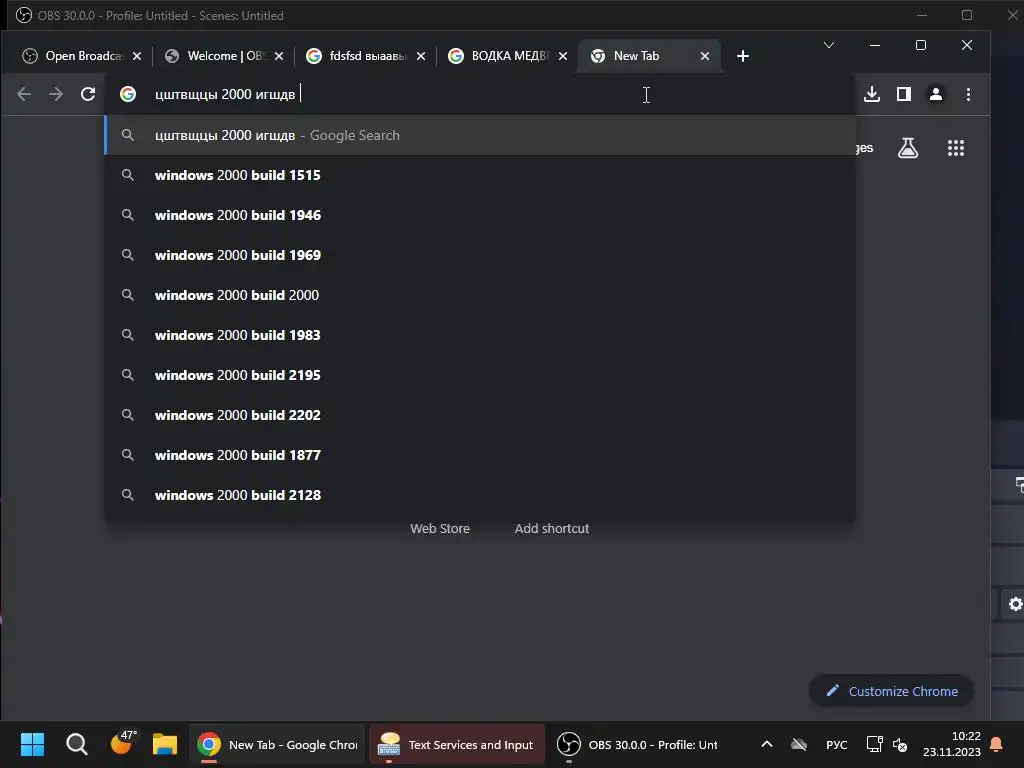Click the Customize Chrome button

click(891, 691)
